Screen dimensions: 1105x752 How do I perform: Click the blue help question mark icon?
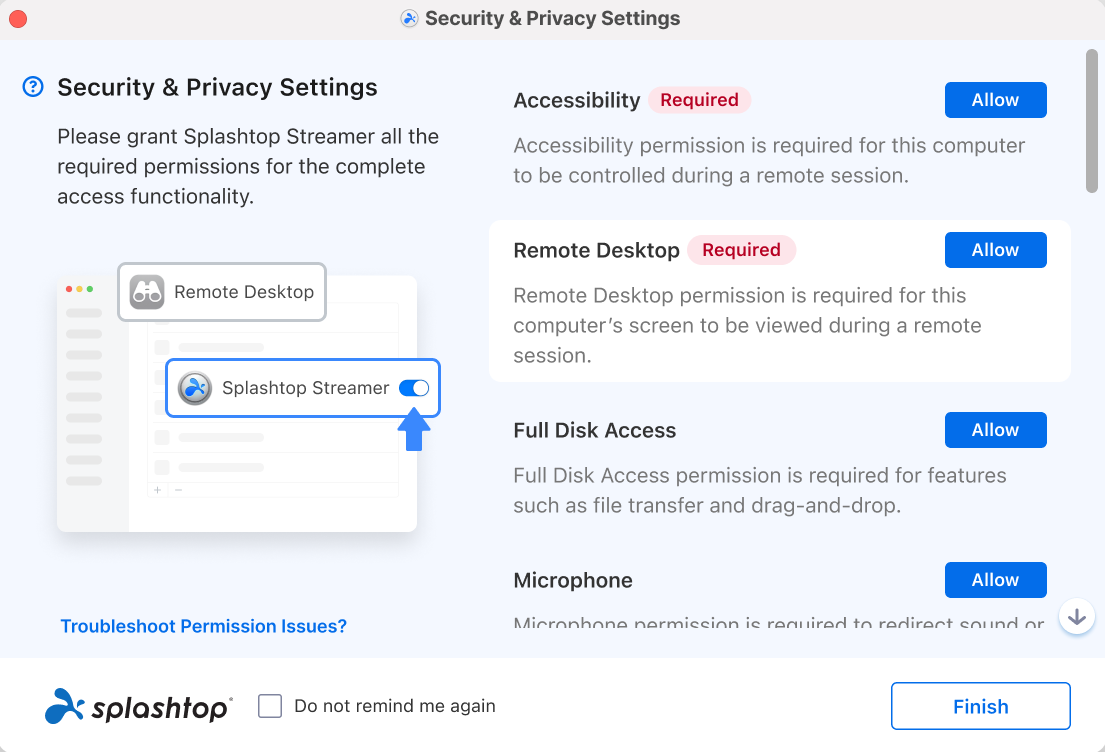pyautogui.click(x=33, y=87)
